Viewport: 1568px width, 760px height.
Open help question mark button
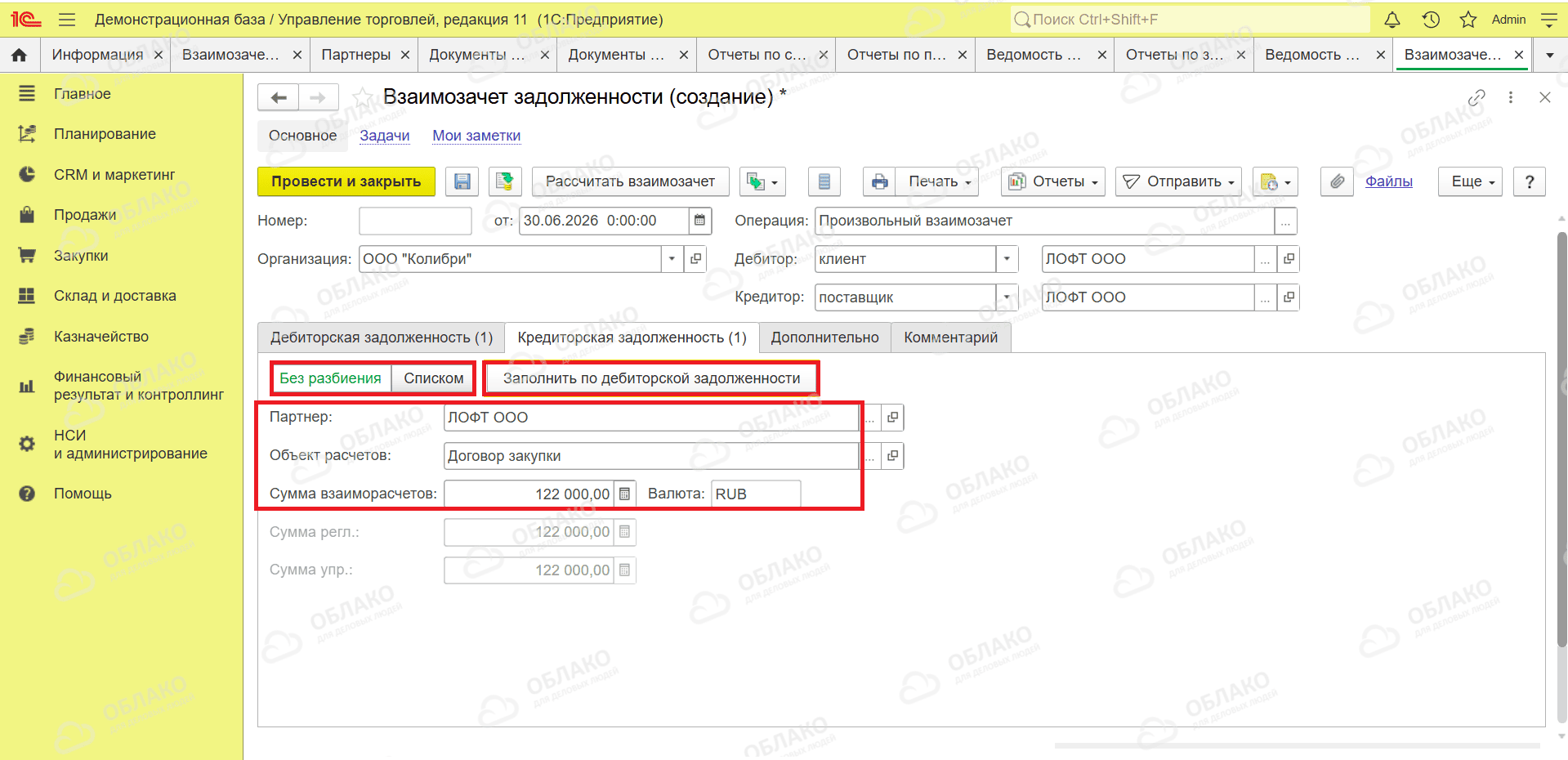click(1530, 181)
